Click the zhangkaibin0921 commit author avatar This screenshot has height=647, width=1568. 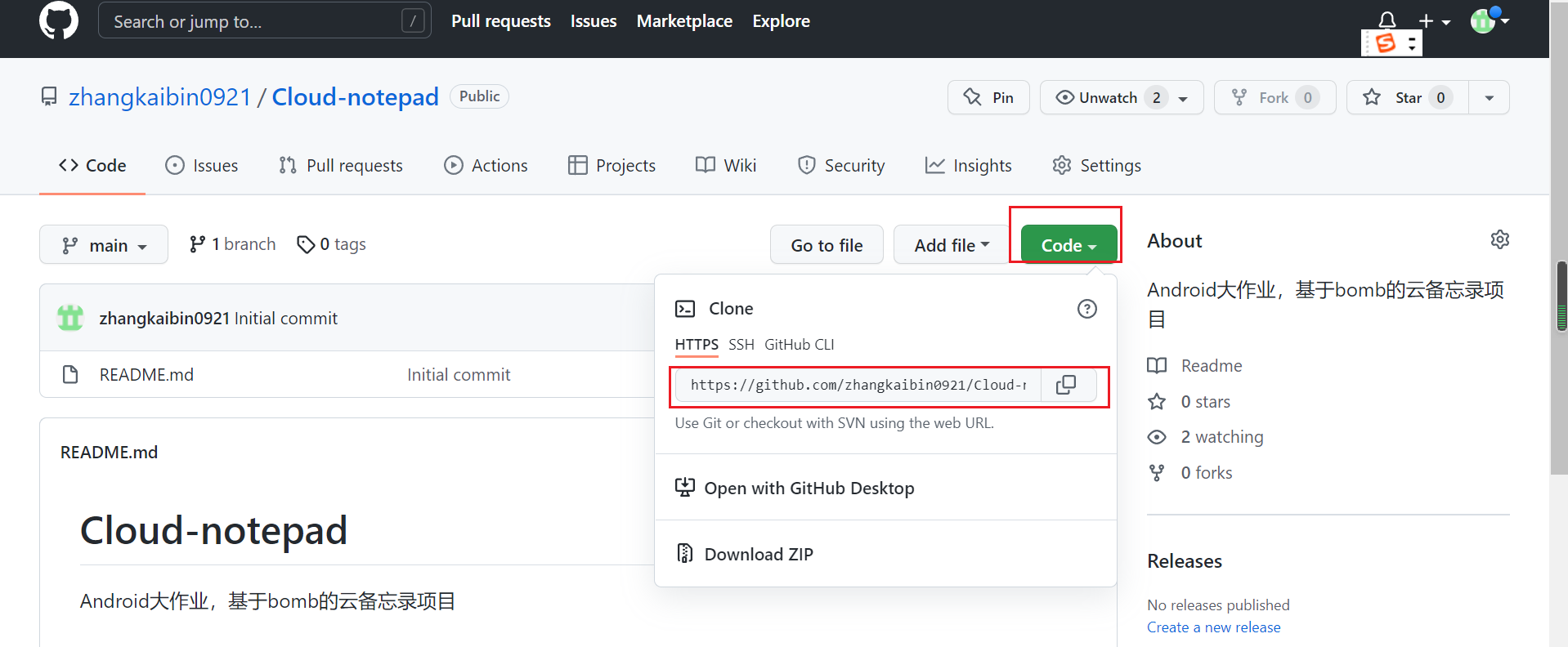(x=70, y=318)
